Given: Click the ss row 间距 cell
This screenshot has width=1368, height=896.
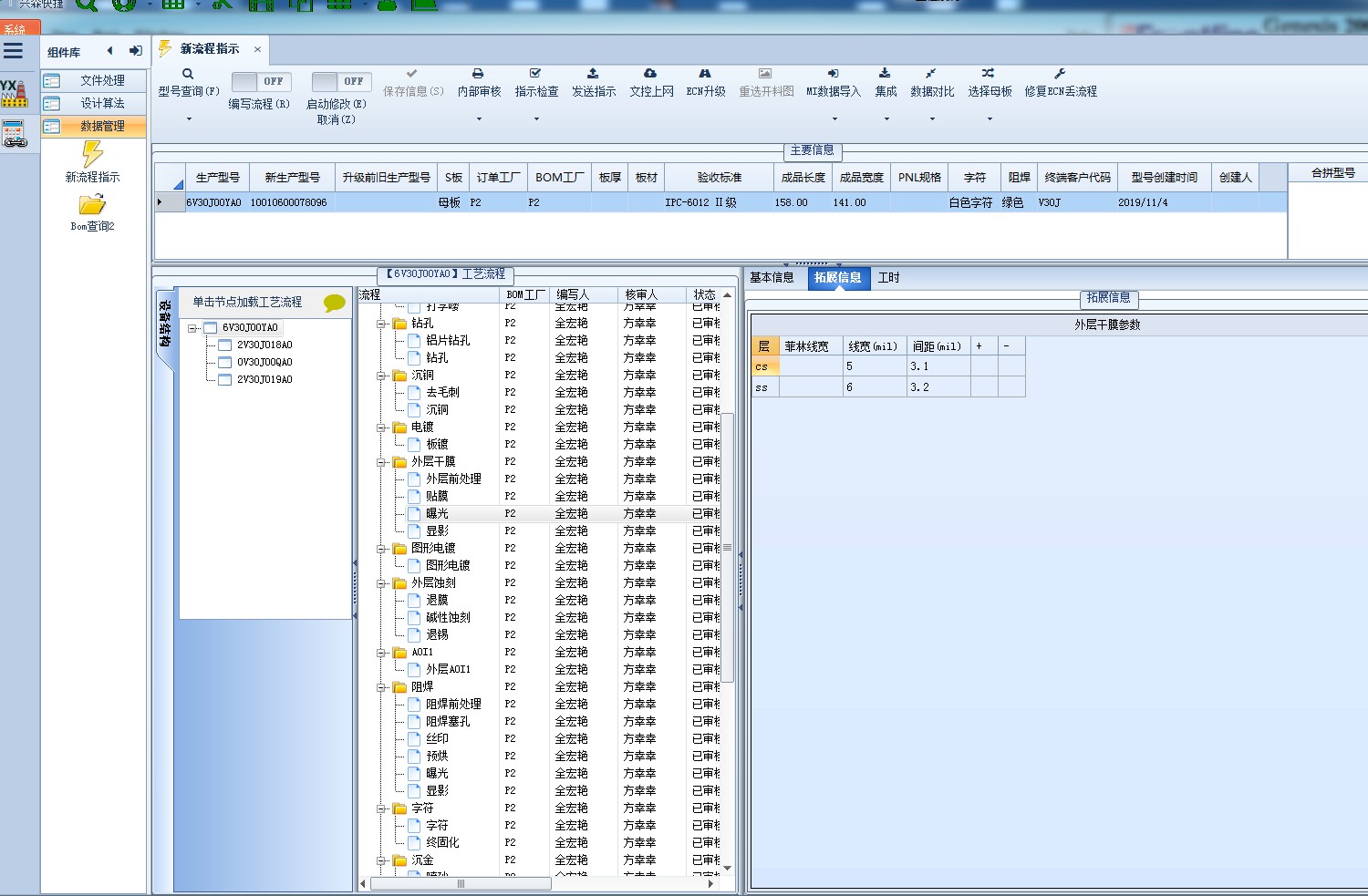Looking at the screenshot, I should tap(938, 387).
